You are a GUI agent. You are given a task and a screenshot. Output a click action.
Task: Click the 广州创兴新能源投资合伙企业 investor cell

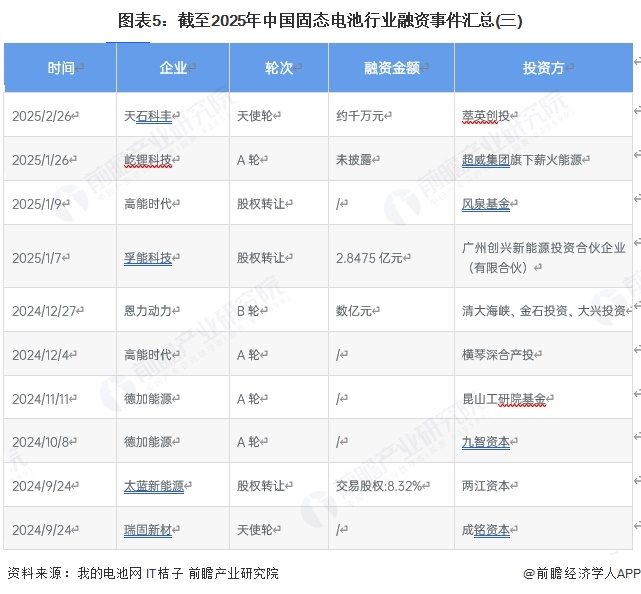click(x=544, y=258)
